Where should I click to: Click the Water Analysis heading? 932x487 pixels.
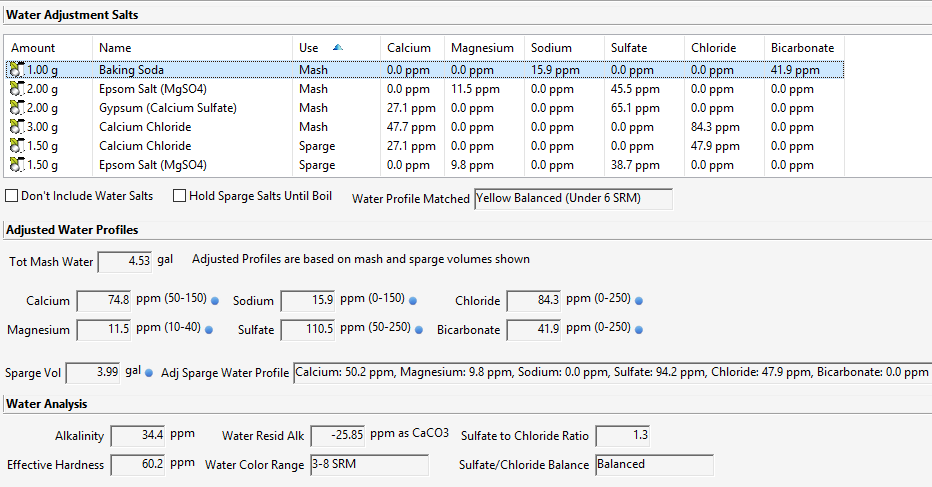[x=46, y=404]
